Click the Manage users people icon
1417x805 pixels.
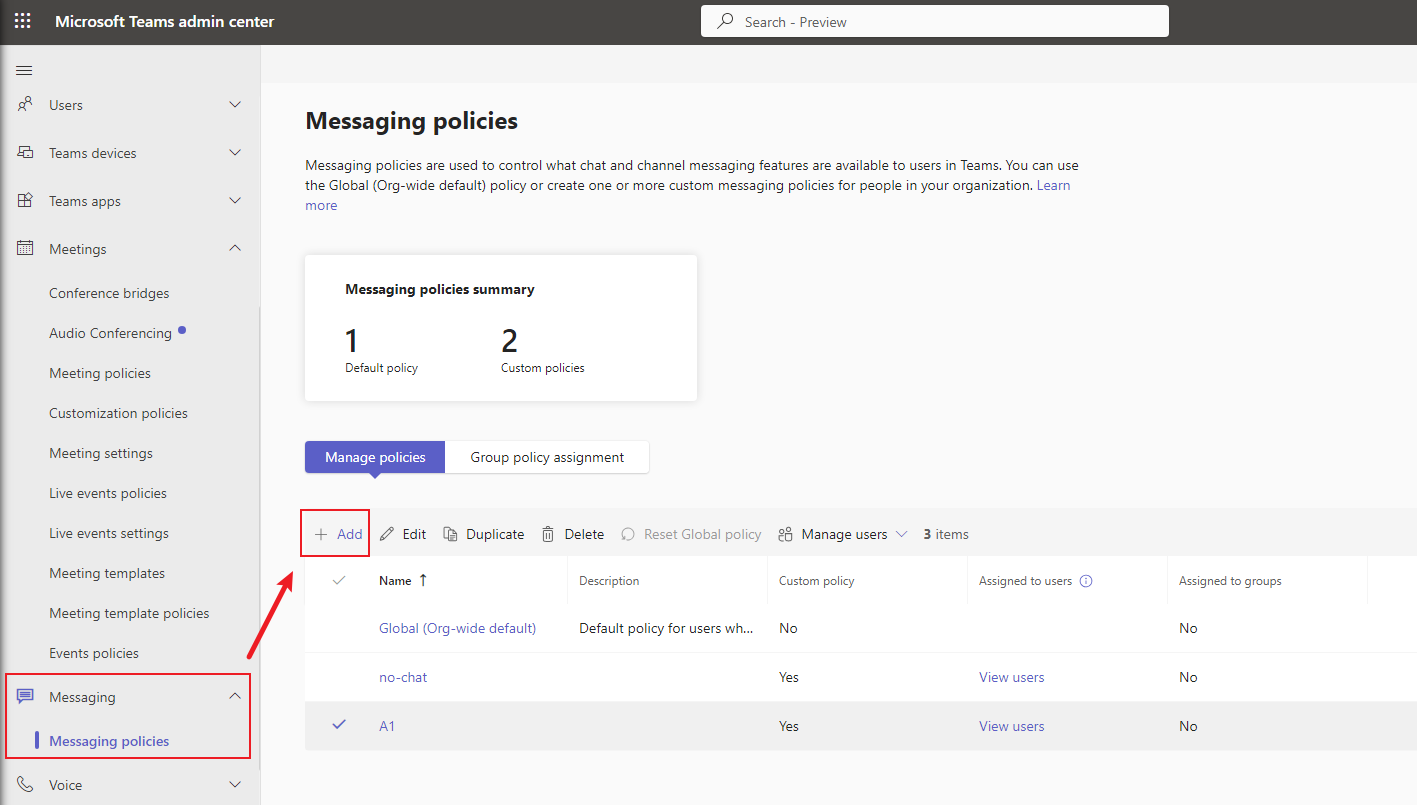click(x=786, y=534)
